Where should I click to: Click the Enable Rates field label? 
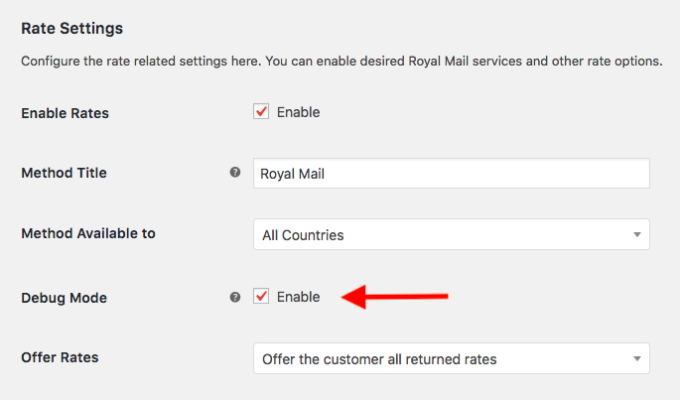65,113
